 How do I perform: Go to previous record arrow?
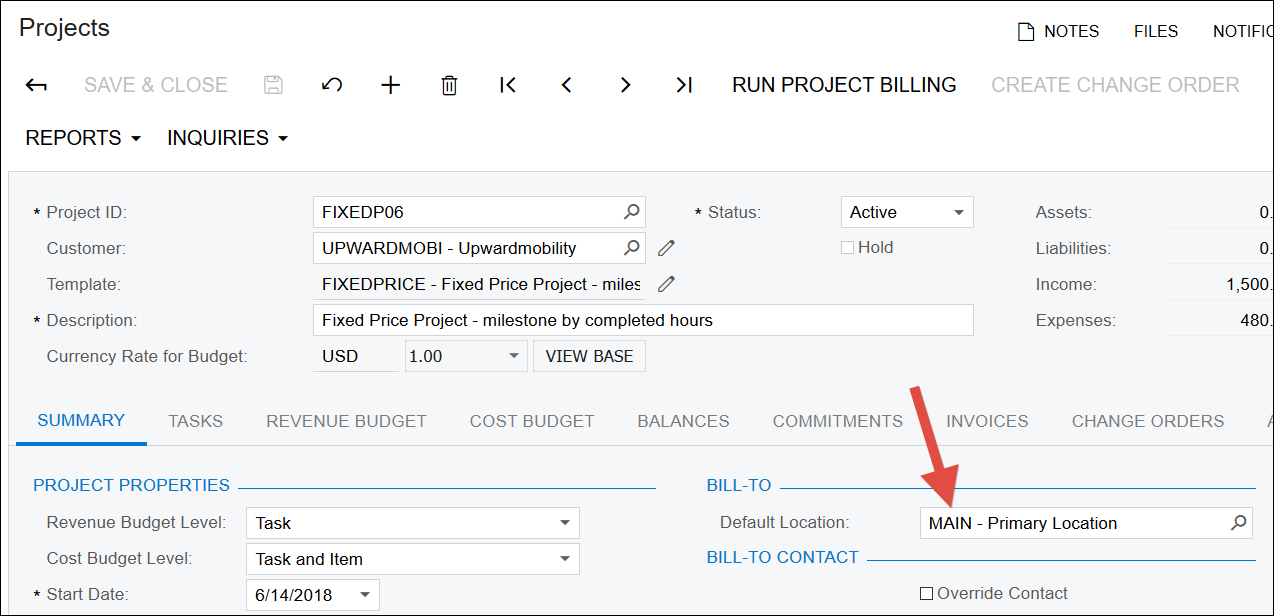[566, 86]
